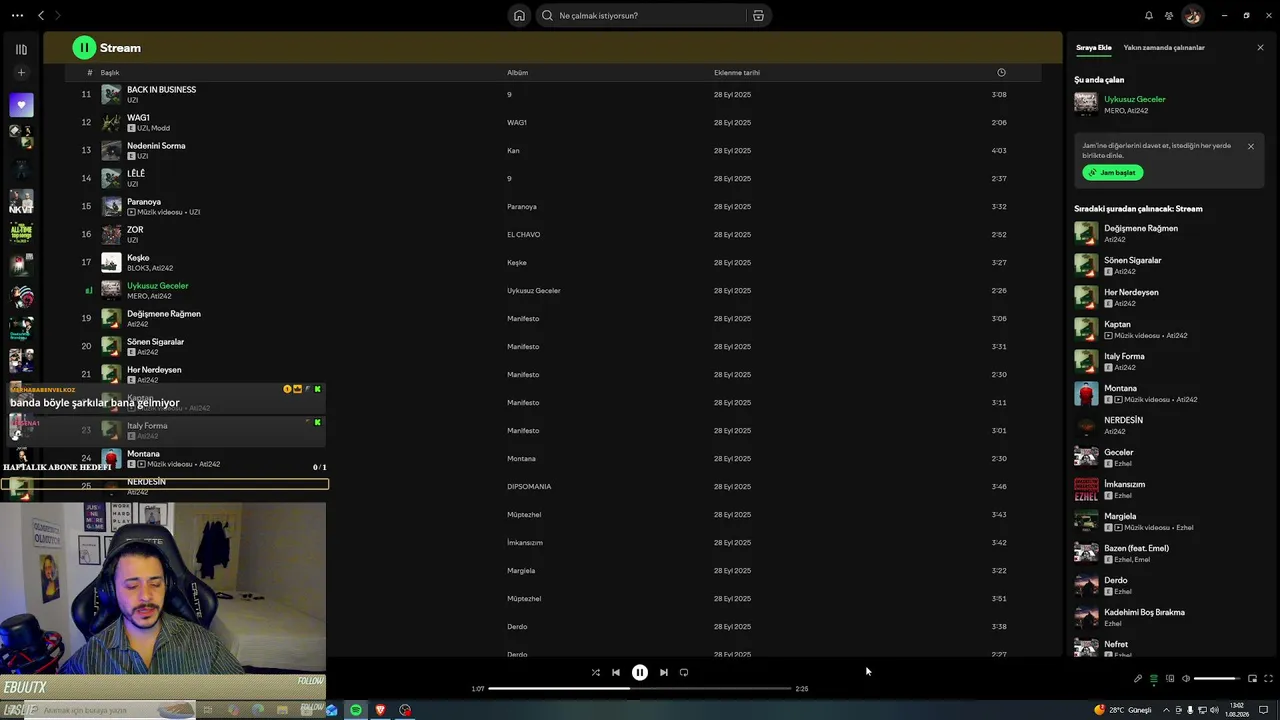Sort by 'Eklenme tarihi' column header
The image size is (1280, 720).
pos(737,72)
